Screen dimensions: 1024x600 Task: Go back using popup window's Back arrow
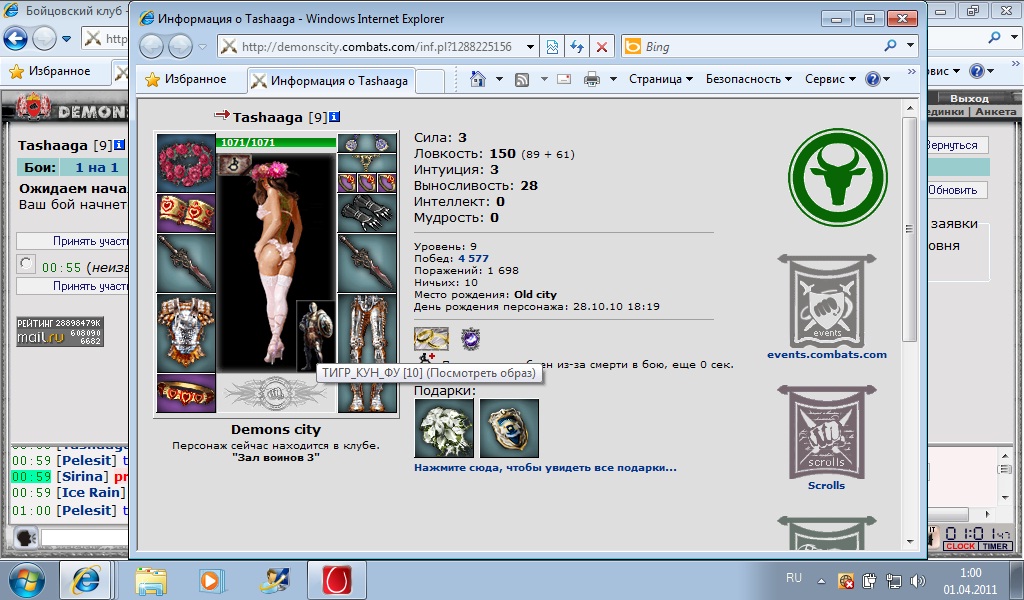pyautogui.click(x=152, y=46)
